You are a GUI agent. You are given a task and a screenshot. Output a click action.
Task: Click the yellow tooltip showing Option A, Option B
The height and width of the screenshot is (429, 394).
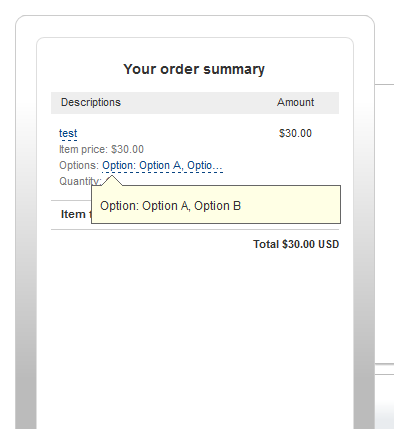pos(216,204)
